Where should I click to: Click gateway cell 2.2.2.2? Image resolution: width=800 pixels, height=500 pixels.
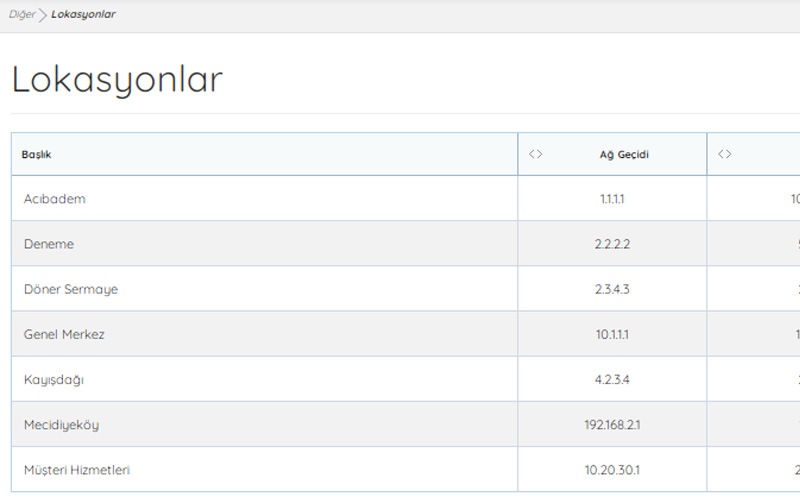[612, 244]
